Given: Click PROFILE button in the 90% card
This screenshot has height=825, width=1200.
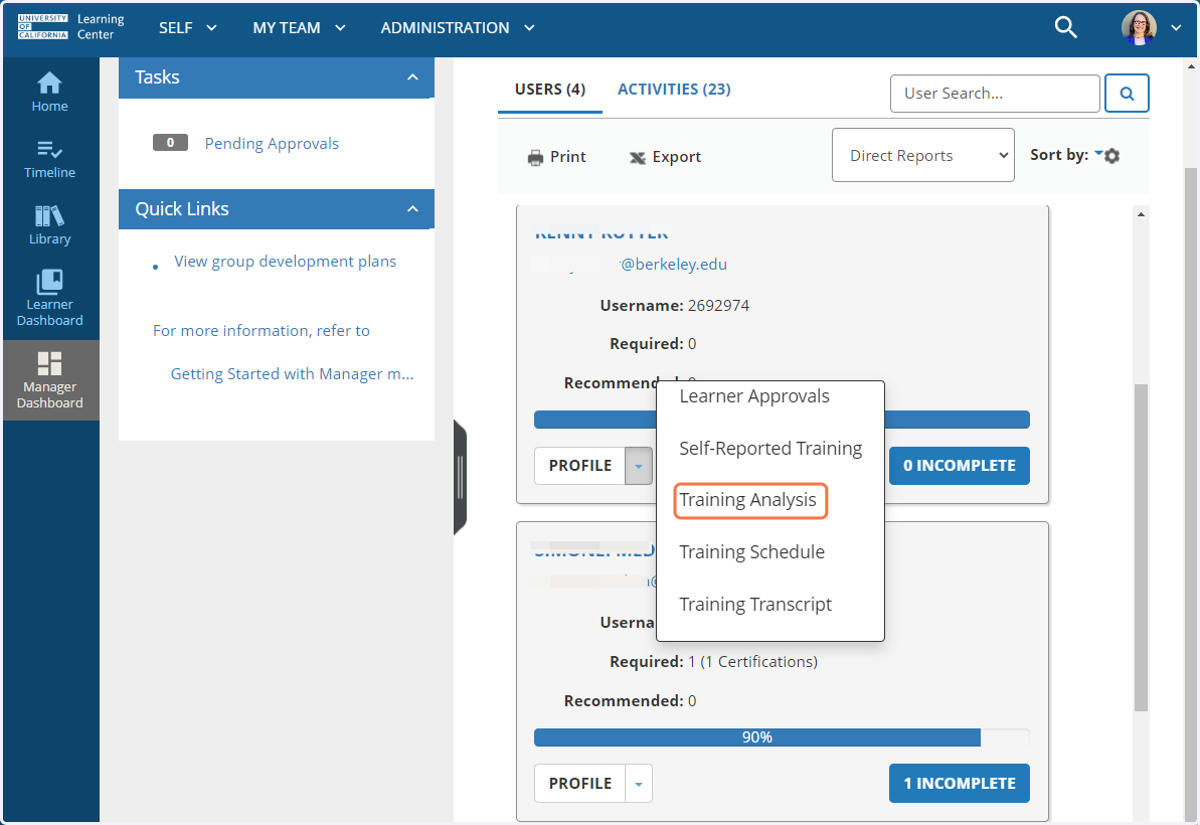Looking at the screenshot, I should click(580, 784).
